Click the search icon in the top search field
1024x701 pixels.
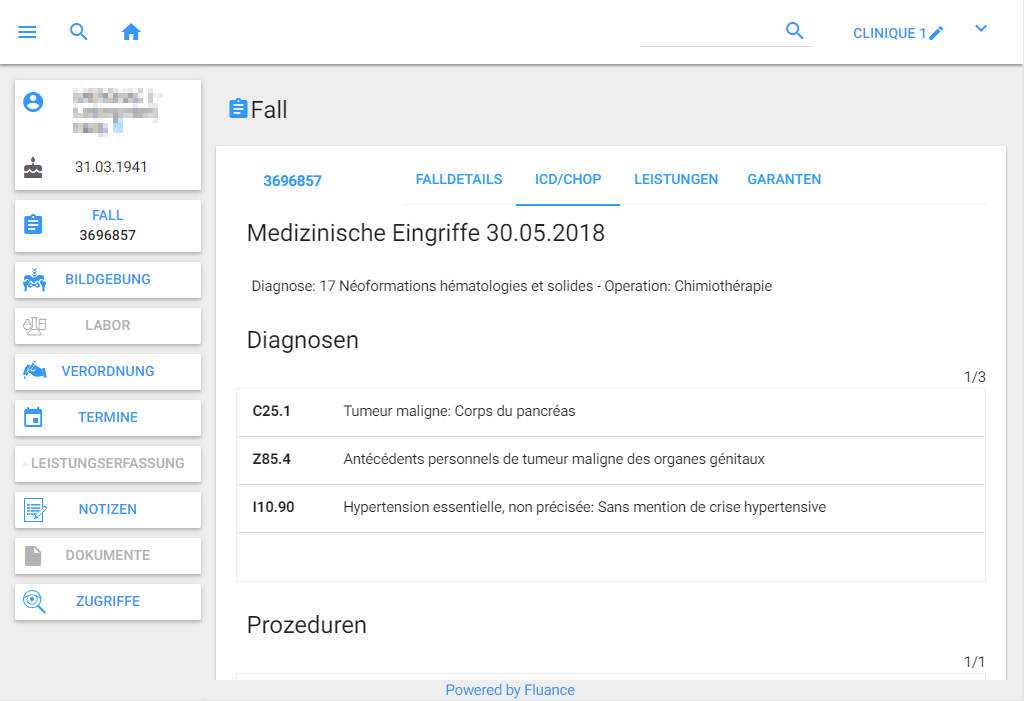pyautogui.click(x=795, y=31)
